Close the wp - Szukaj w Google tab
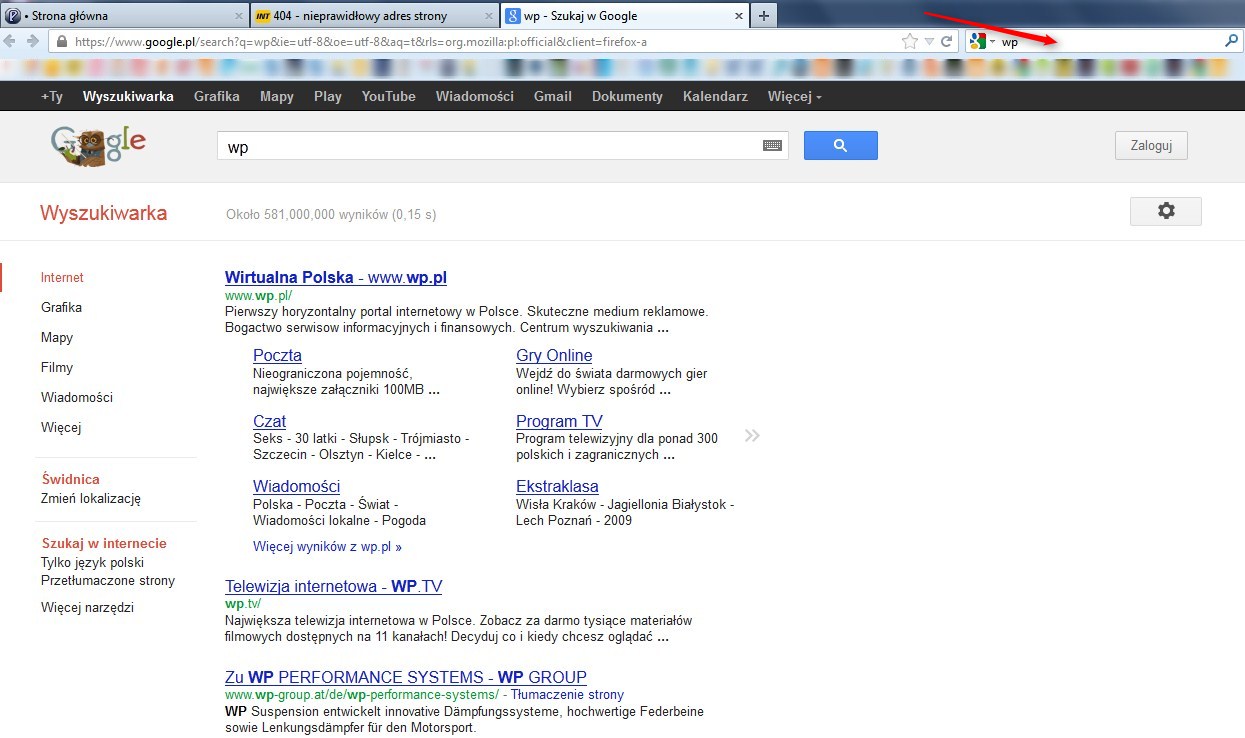This screenshot has height=738, width=1245. tap(738, 16)
